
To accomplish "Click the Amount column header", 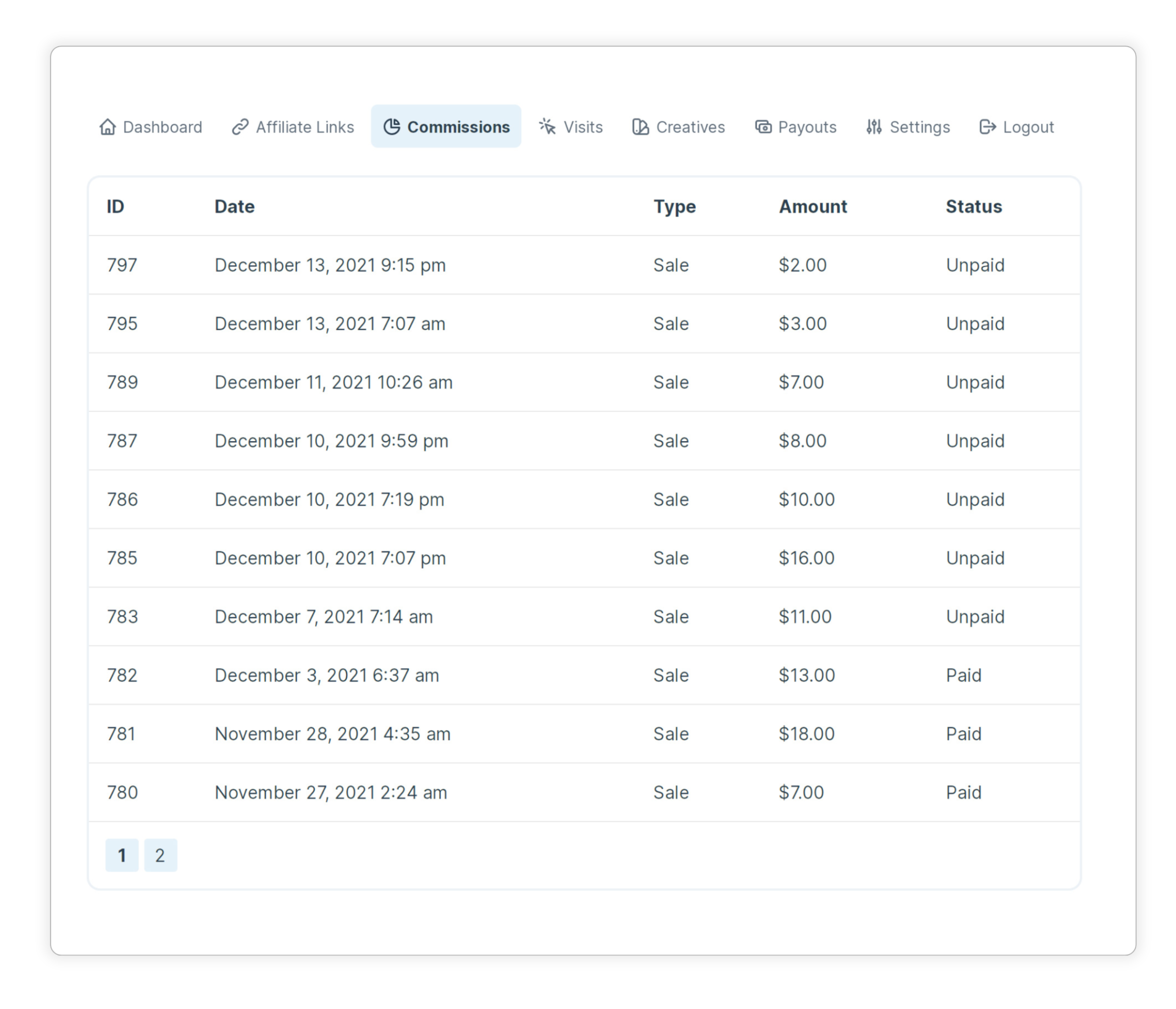I will (813, 207).
